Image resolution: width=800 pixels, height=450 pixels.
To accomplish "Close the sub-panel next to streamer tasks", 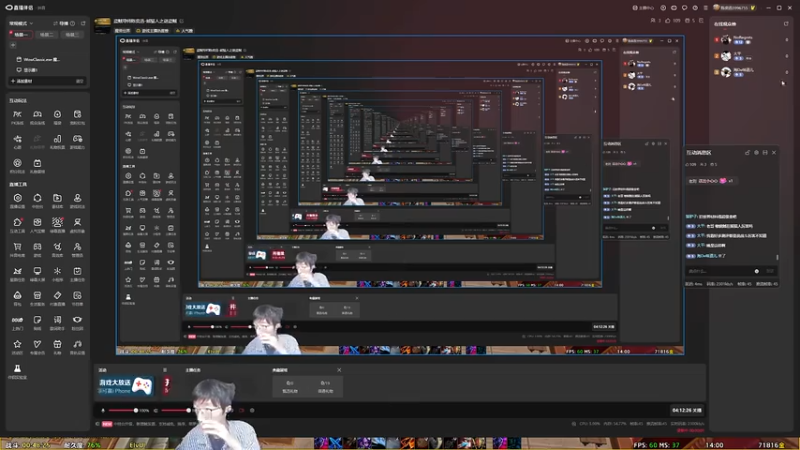I will (x=339, y=370).
